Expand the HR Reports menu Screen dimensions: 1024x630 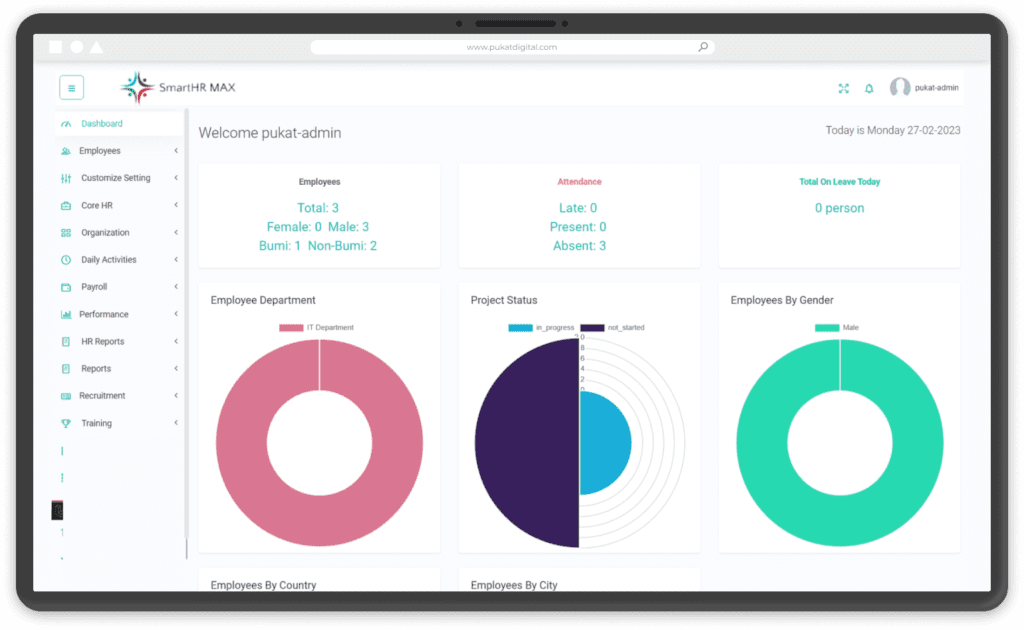pyautogui.click(x=178, y=341)
